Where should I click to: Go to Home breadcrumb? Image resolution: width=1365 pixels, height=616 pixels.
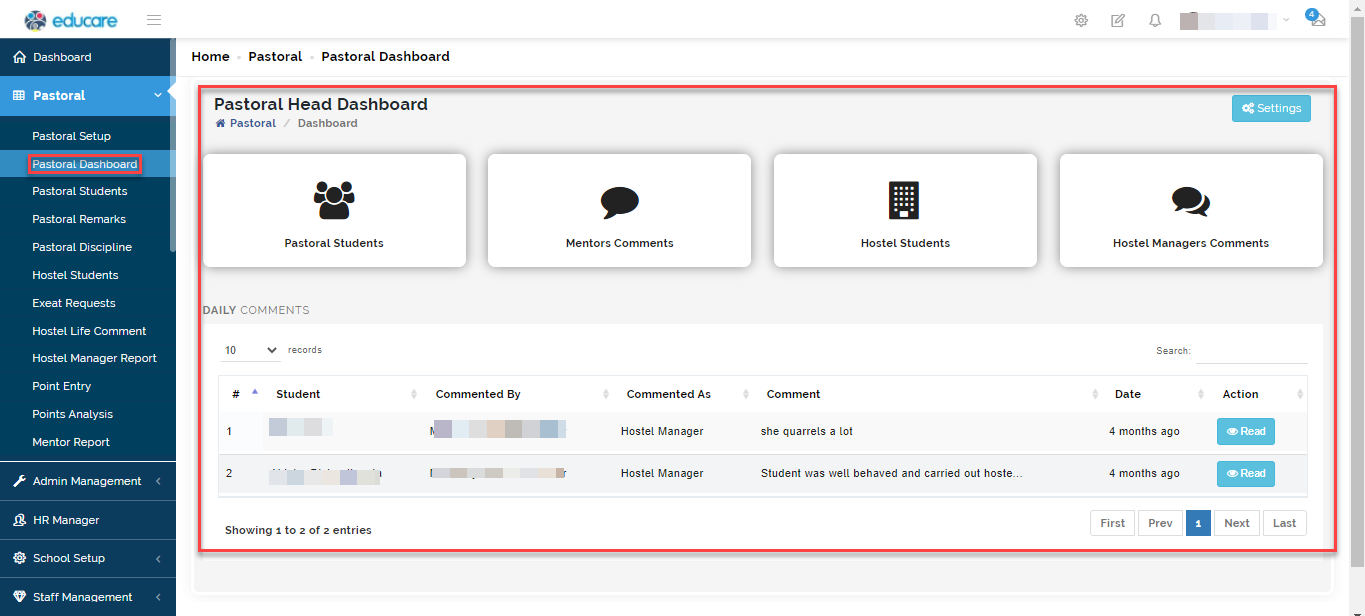point(210,57)
